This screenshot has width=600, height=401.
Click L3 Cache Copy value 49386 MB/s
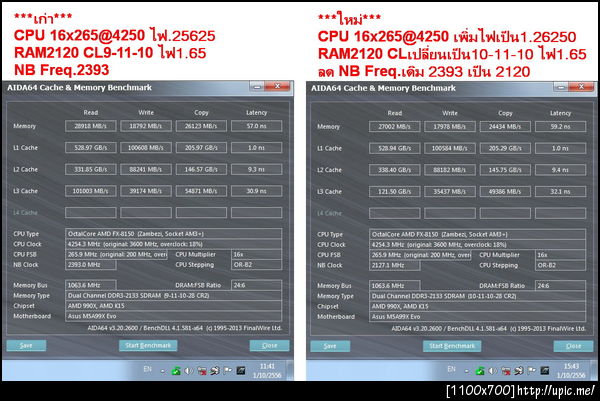pyautogui.click(x=505, y=192)
